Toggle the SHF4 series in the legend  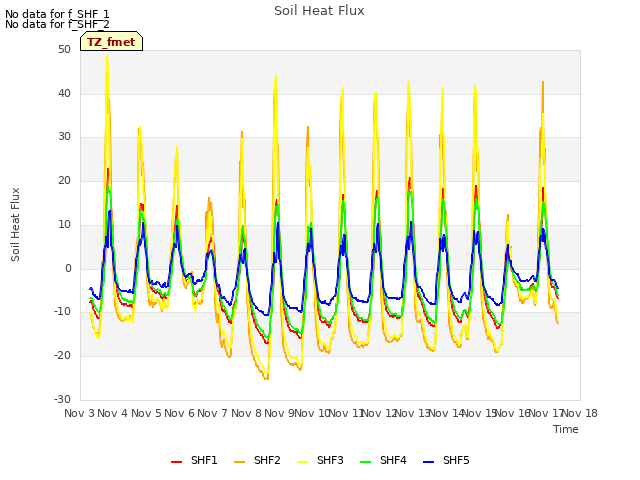click(x=383, y=460)
